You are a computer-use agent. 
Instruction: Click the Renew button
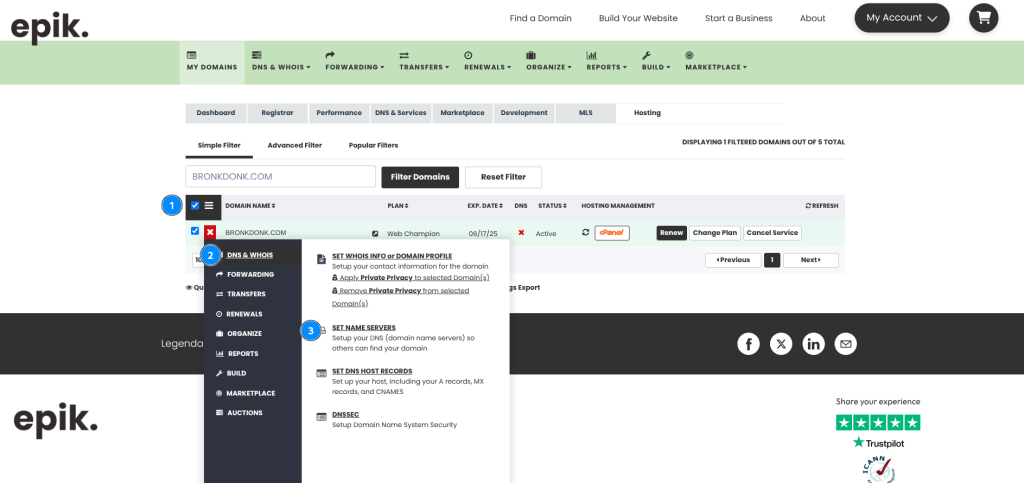[x=671, y=233]
